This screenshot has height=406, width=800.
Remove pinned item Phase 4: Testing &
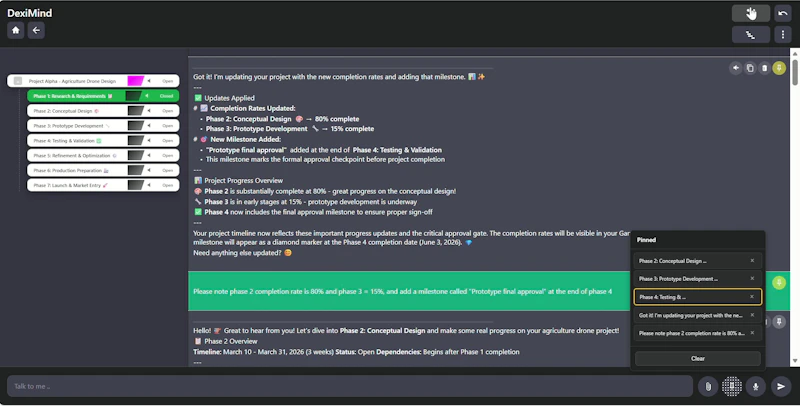point(752,297)
